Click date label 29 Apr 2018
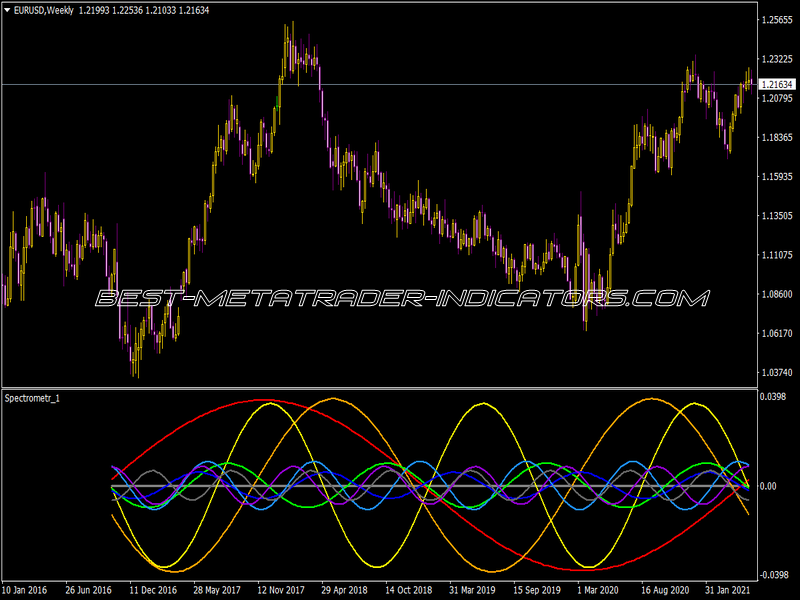The image size is (800, 600). pos(344,590)
